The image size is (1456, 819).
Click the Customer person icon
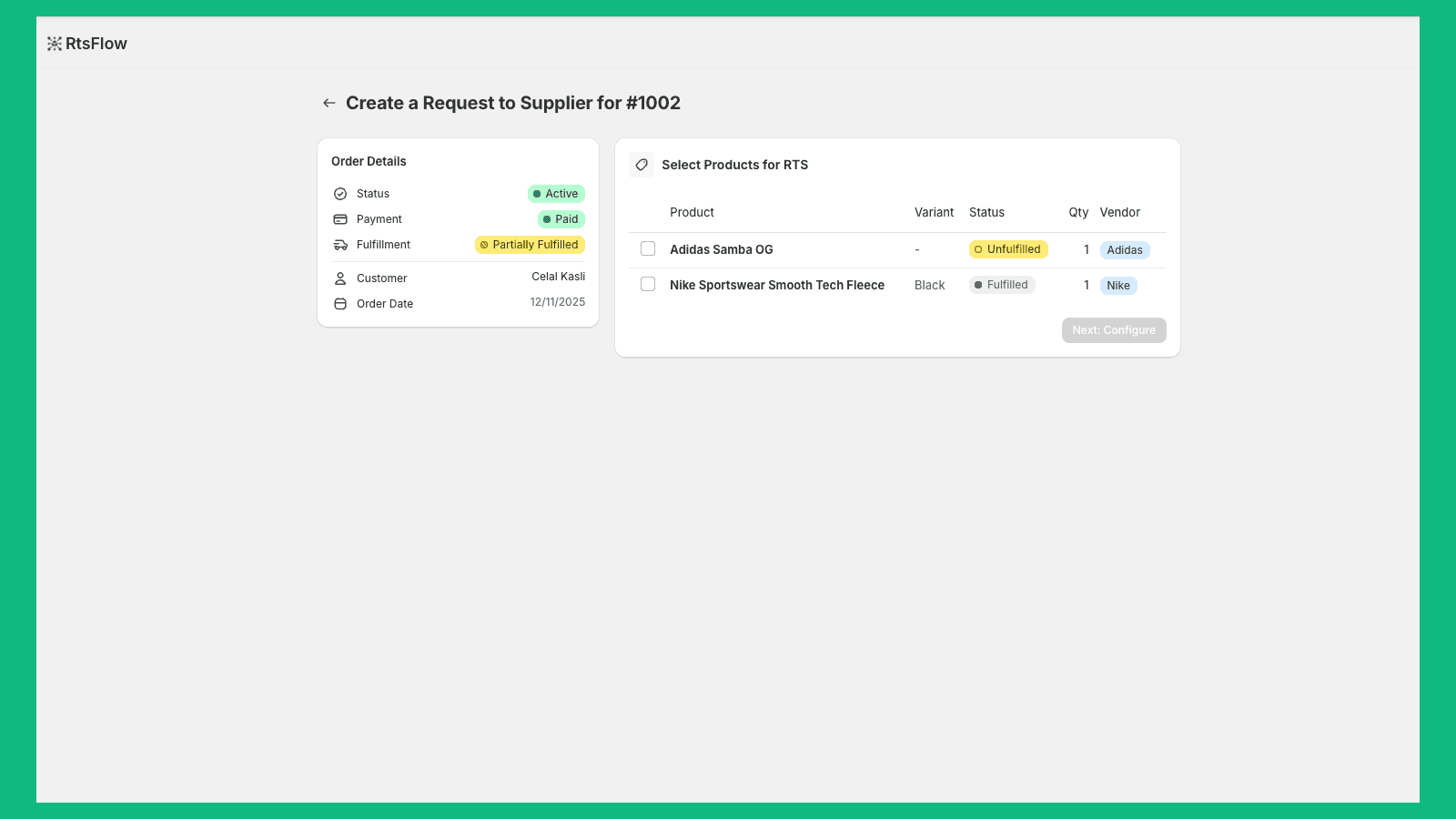(x=340, y=278)
